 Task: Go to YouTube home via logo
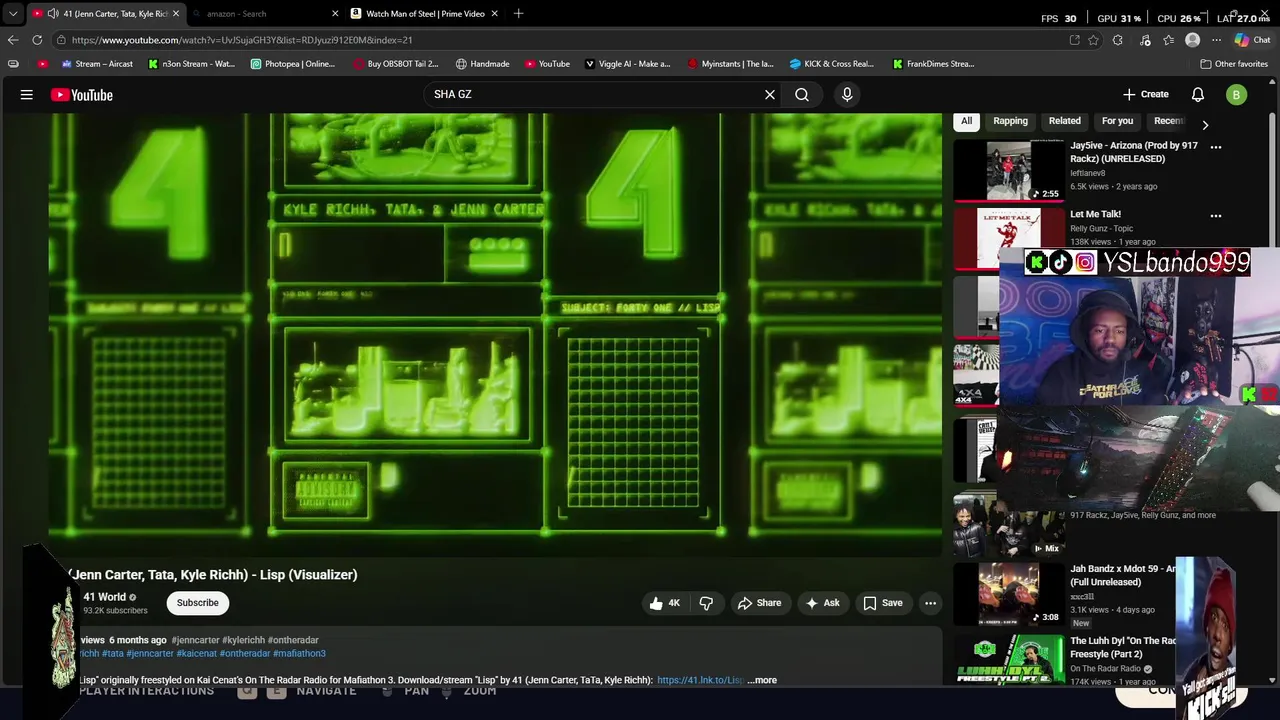82,95
